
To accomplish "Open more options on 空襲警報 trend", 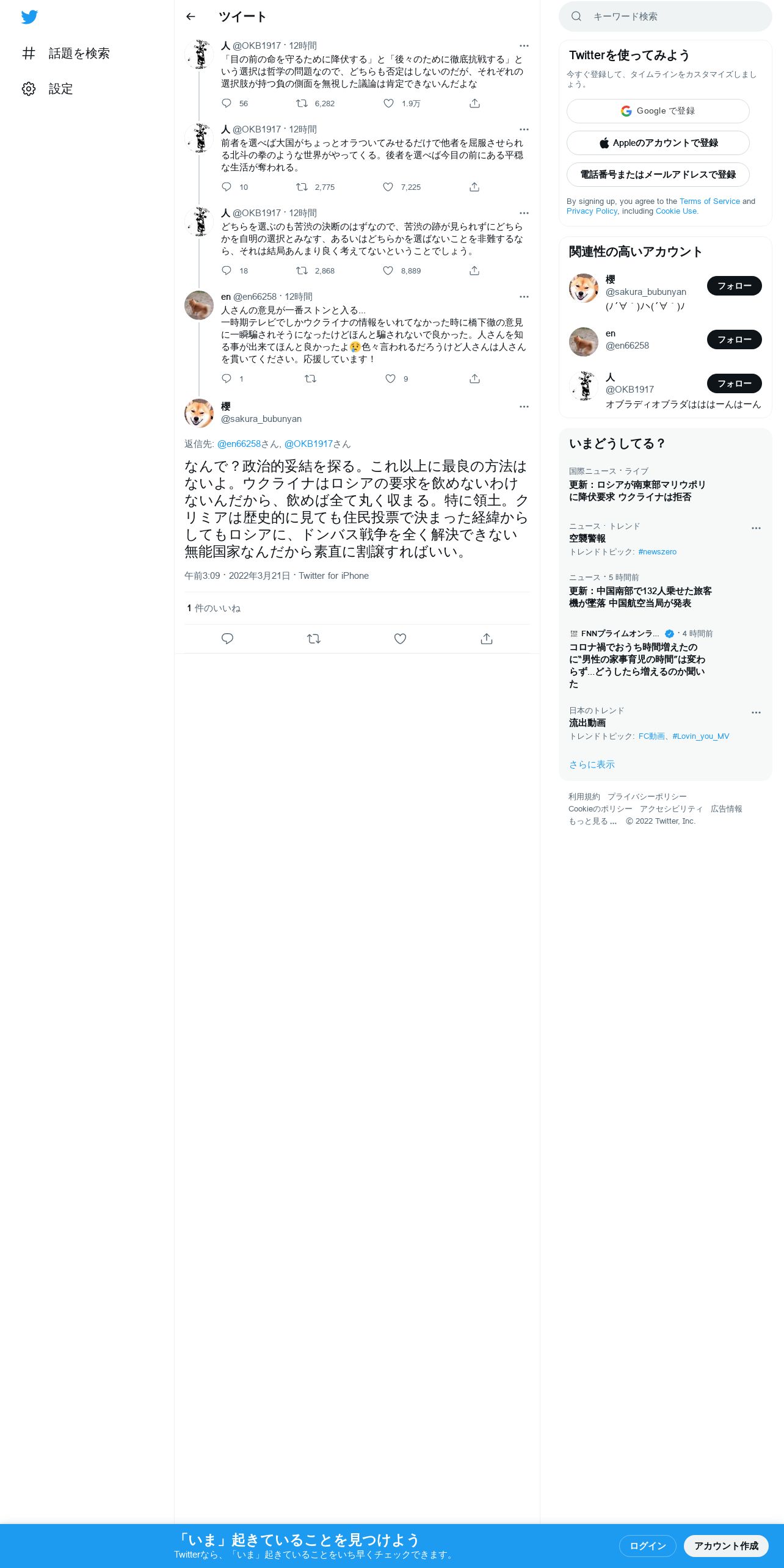I will [x=756, y=528].
